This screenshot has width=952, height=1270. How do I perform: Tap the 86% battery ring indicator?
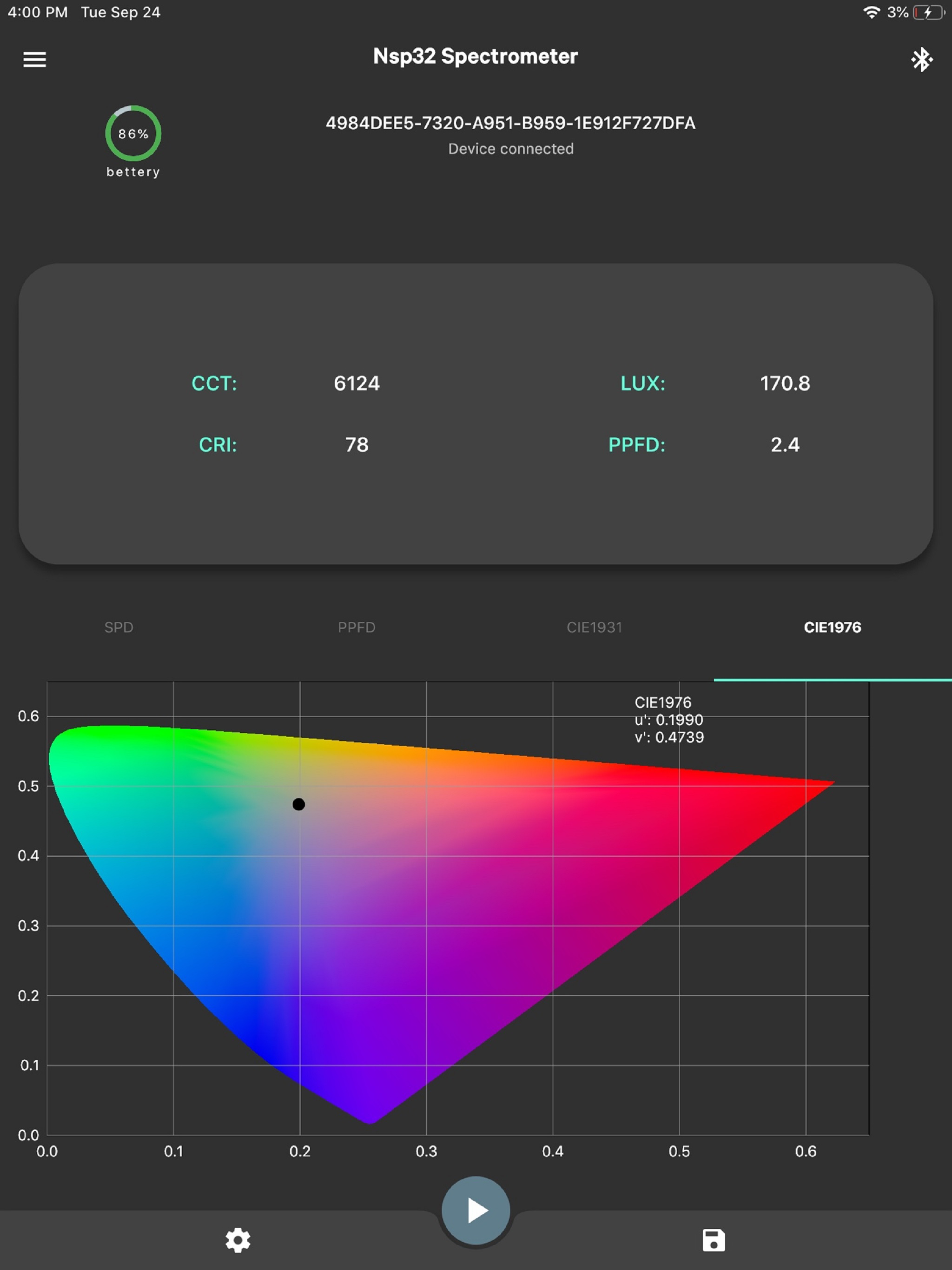click(133, 133)
